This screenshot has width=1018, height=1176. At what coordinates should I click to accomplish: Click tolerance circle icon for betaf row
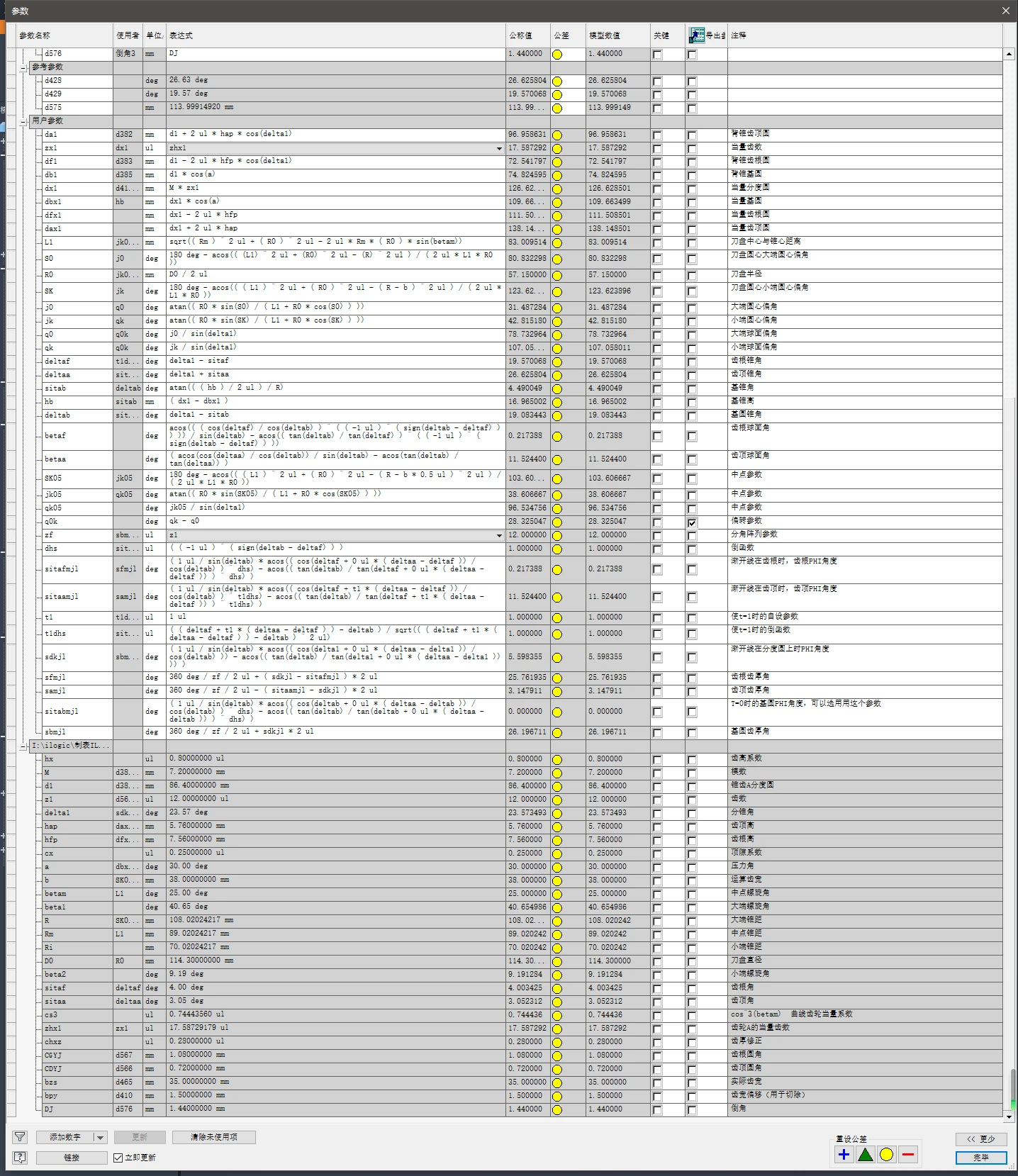click(557, 437)
